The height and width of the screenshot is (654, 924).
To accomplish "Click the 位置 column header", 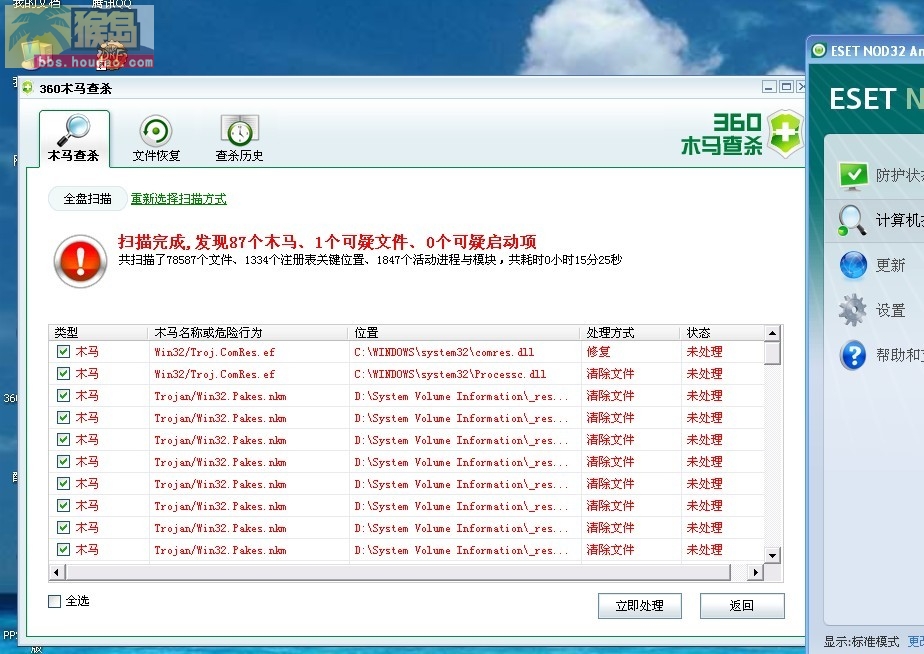I will click(464, 333).
